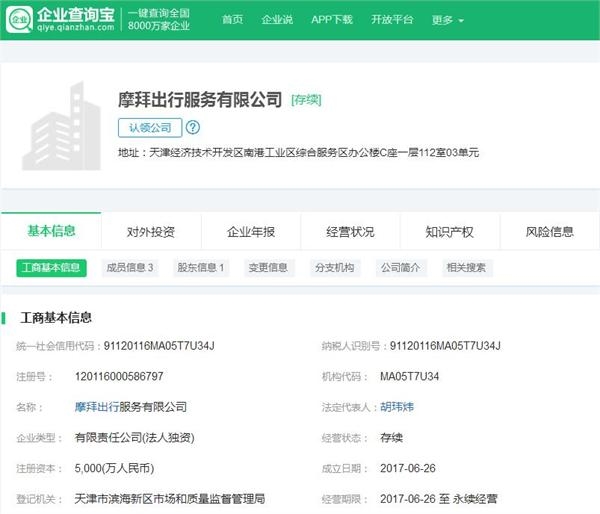Viewport: 600px width, 514px height.
Task: Select the 基本信息 tab
Action: [x=51, y=231]
